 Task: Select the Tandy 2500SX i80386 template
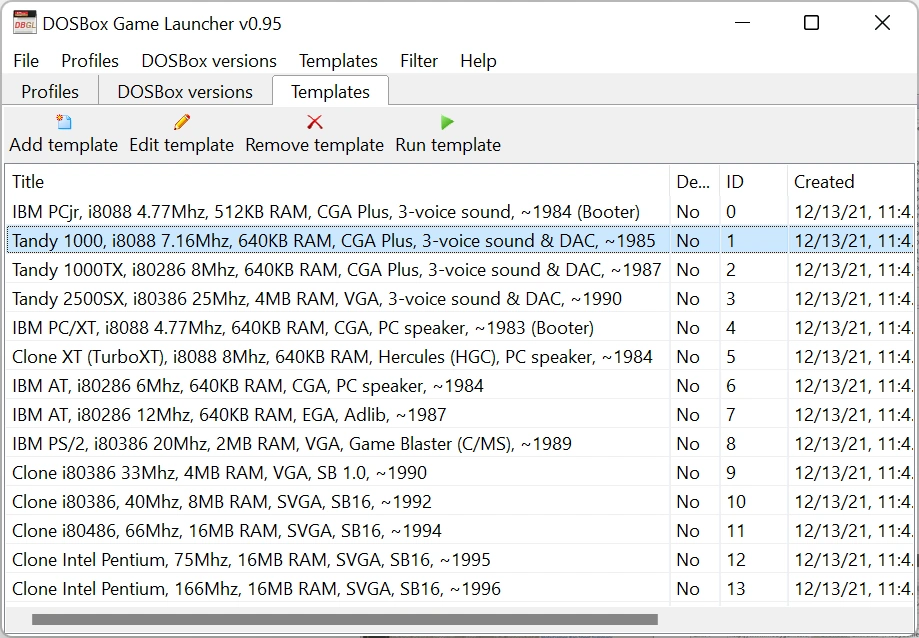click(316, 299)
